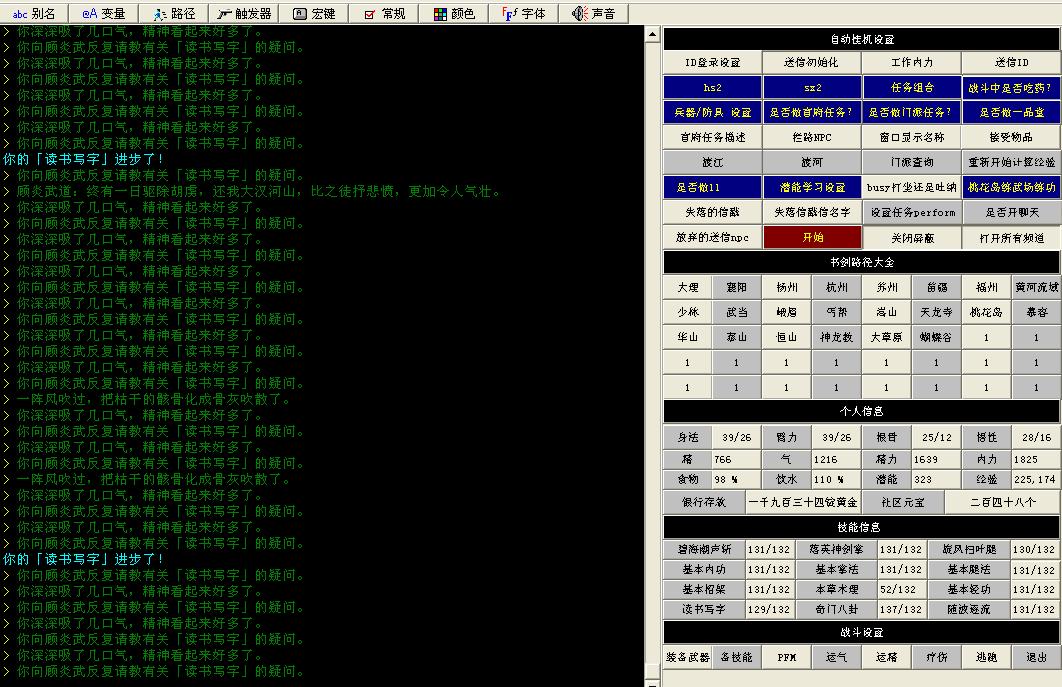Viewport: 1062px width, 687px height.
Task: Click the scrollbar up arrow beside output
Action: click(x=653, y=35)
